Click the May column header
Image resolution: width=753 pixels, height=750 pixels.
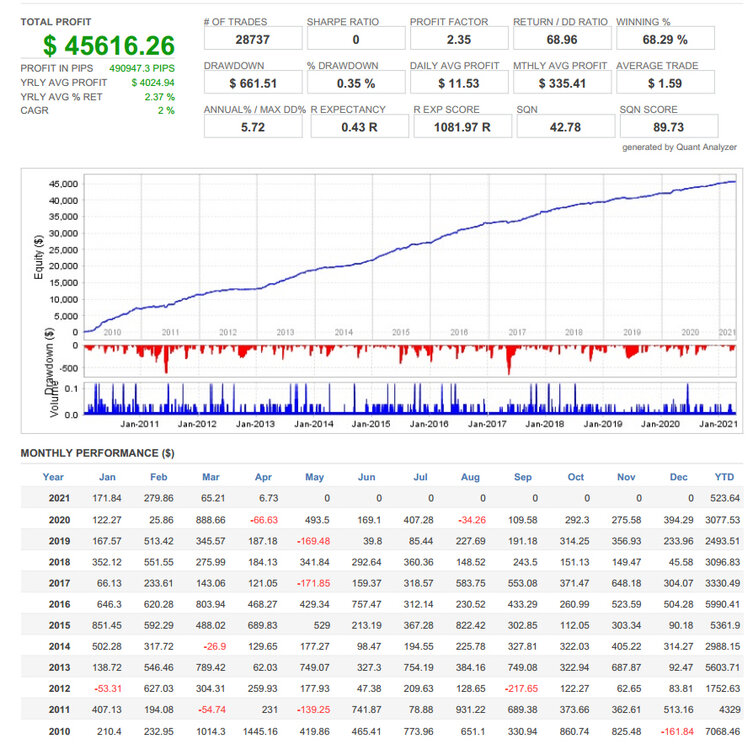pos(315,477)
